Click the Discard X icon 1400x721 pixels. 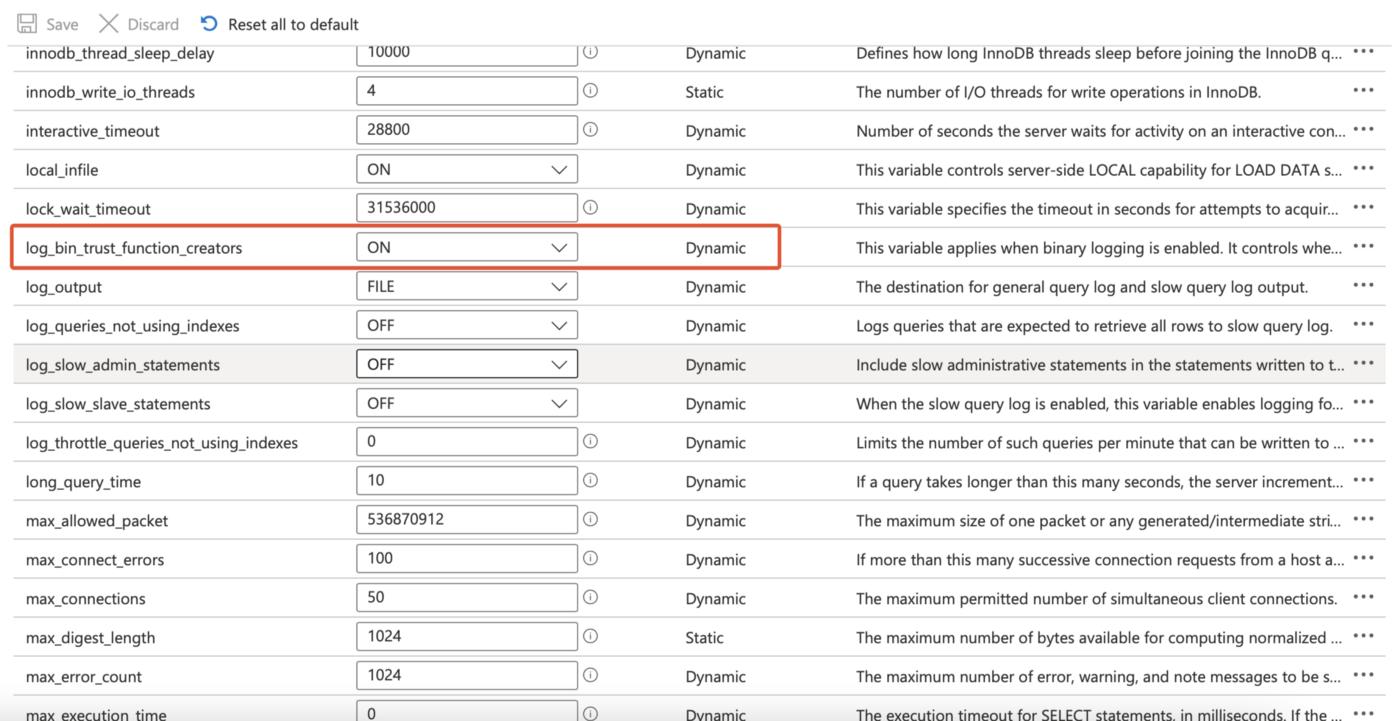pos(109,24)
